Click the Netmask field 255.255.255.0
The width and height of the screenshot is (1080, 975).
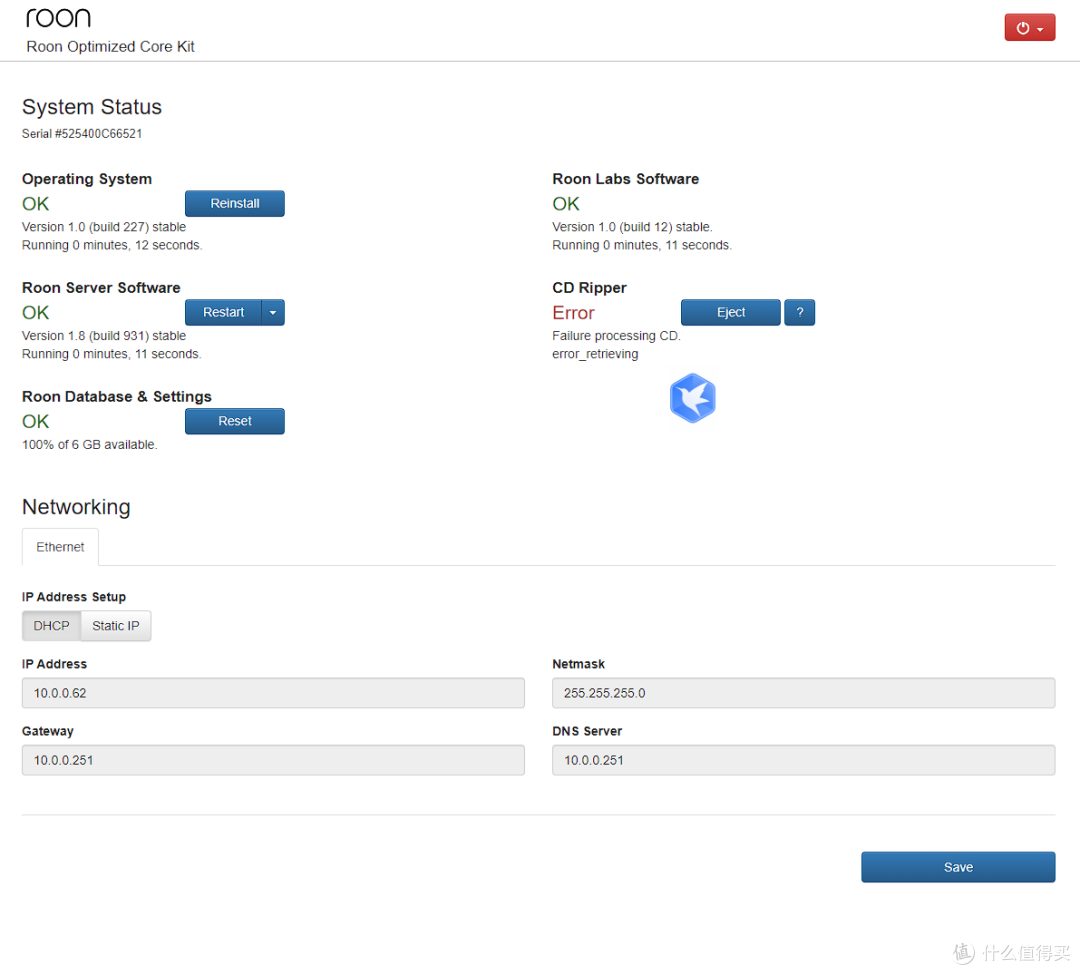point(803,693)
